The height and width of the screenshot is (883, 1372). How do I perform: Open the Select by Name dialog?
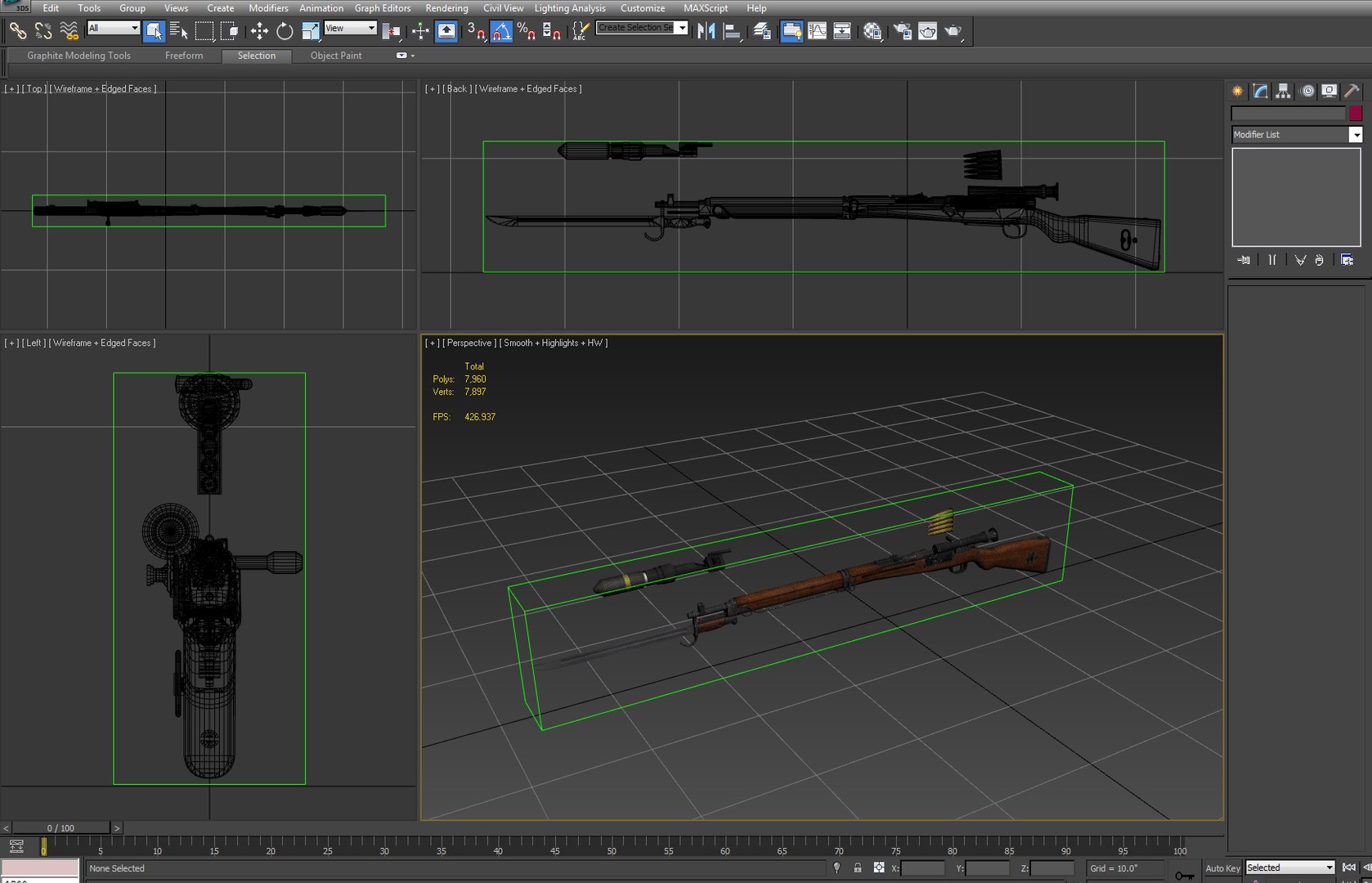pyautogui.click(x=179, y=31)
